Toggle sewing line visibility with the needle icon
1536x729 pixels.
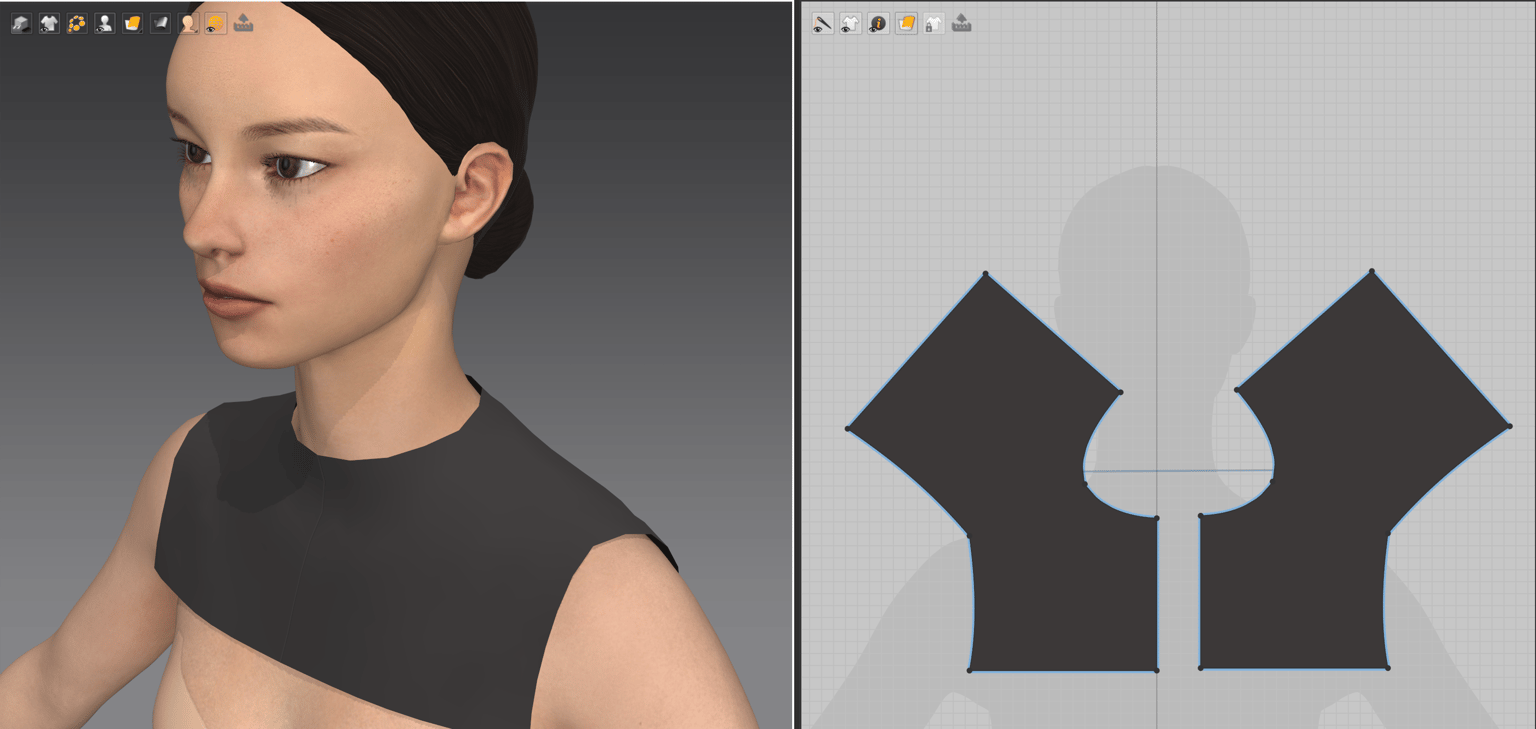tap(822, 23)
